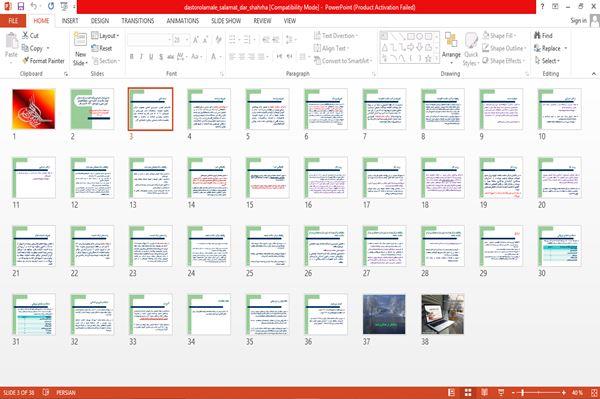Click the Help question mark icon

[542, 6]
